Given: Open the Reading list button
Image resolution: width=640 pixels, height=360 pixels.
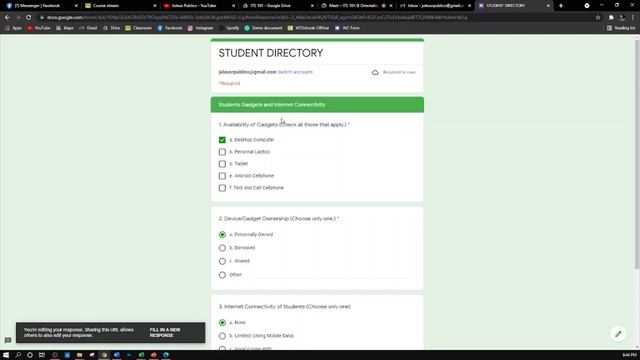Looking at the screenshot, I should pyautogui.click(x=621, y=28).
